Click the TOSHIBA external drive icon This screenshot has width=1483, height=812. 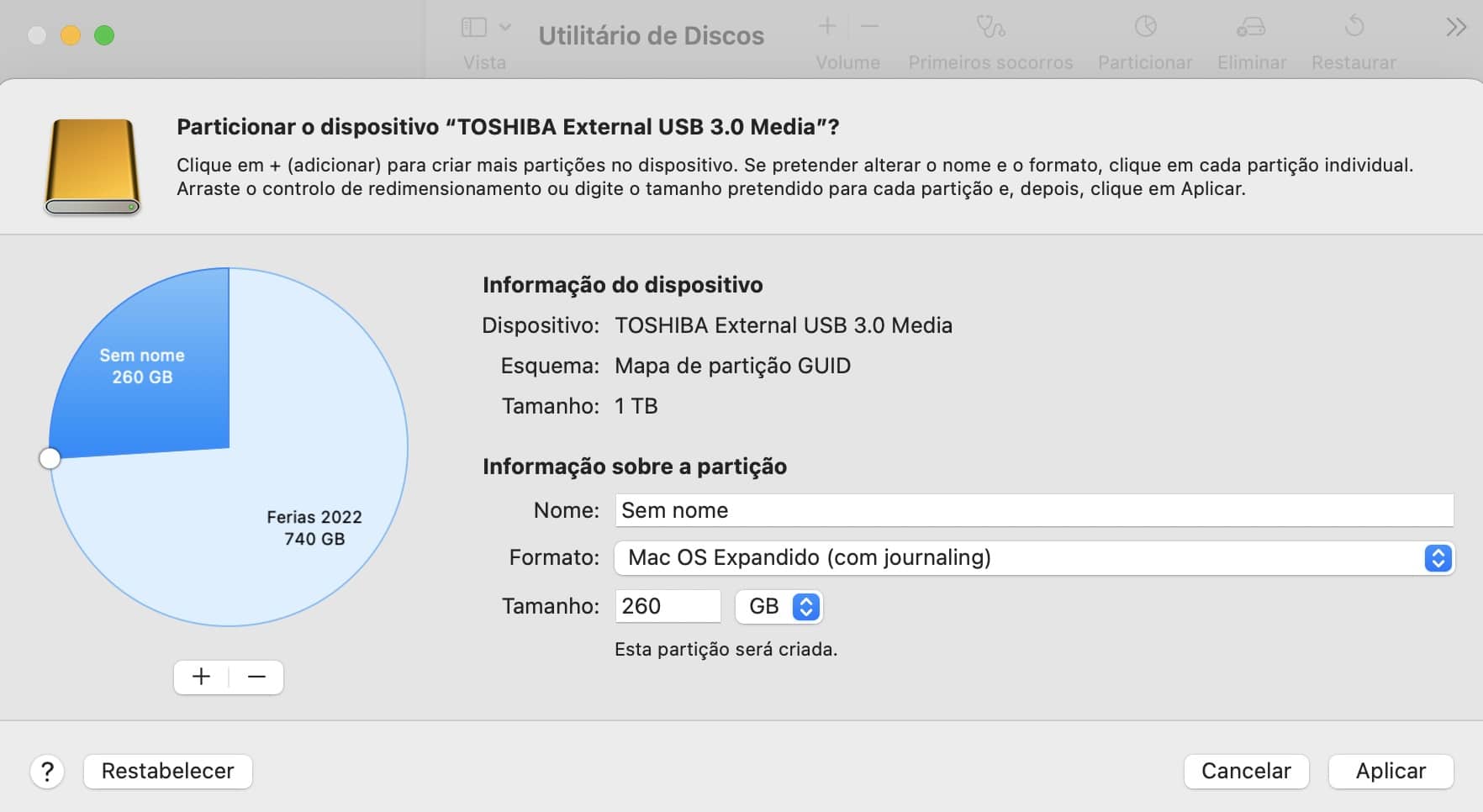(92, 166)
